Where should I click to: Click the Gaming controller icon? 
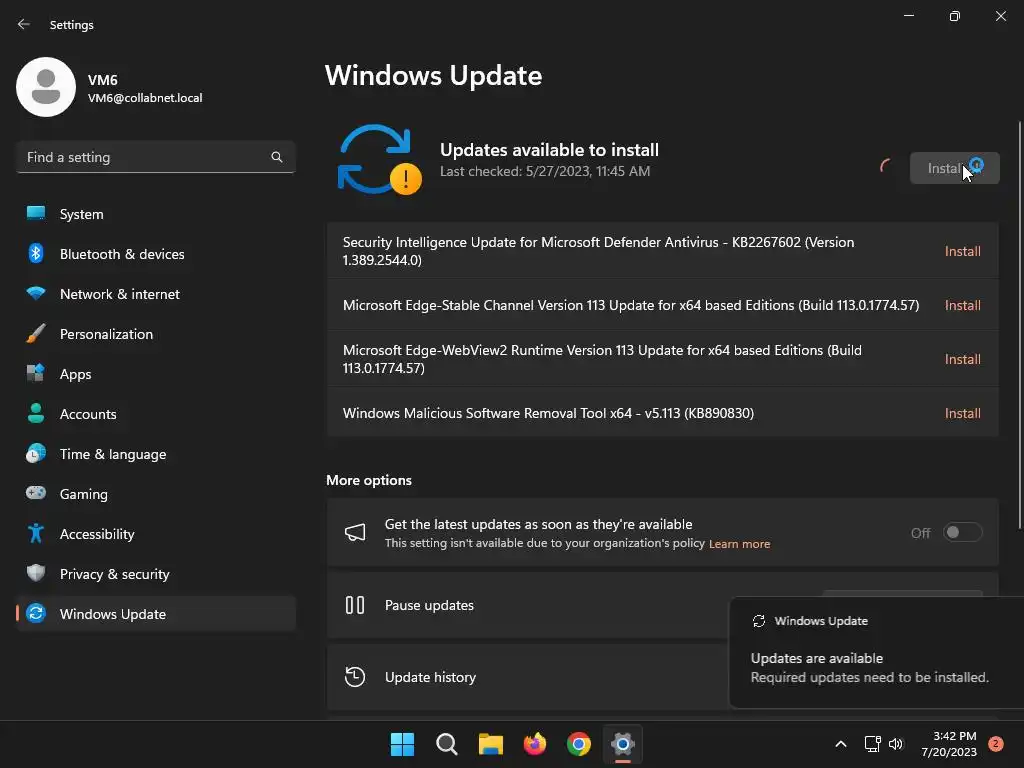[x=36, y=493]
